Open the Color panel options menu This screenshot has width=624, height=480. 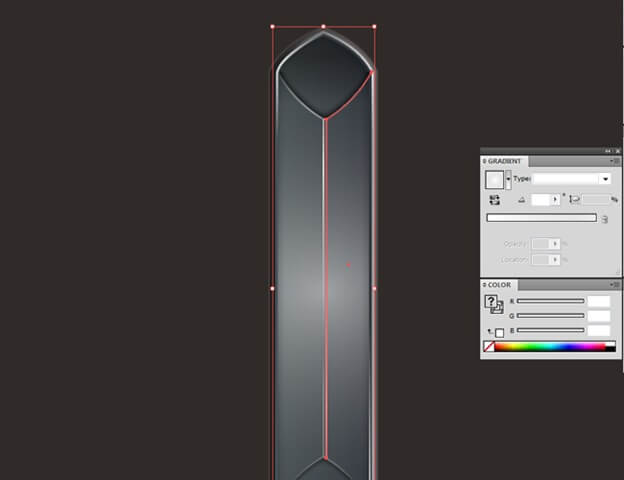[615, 285]
